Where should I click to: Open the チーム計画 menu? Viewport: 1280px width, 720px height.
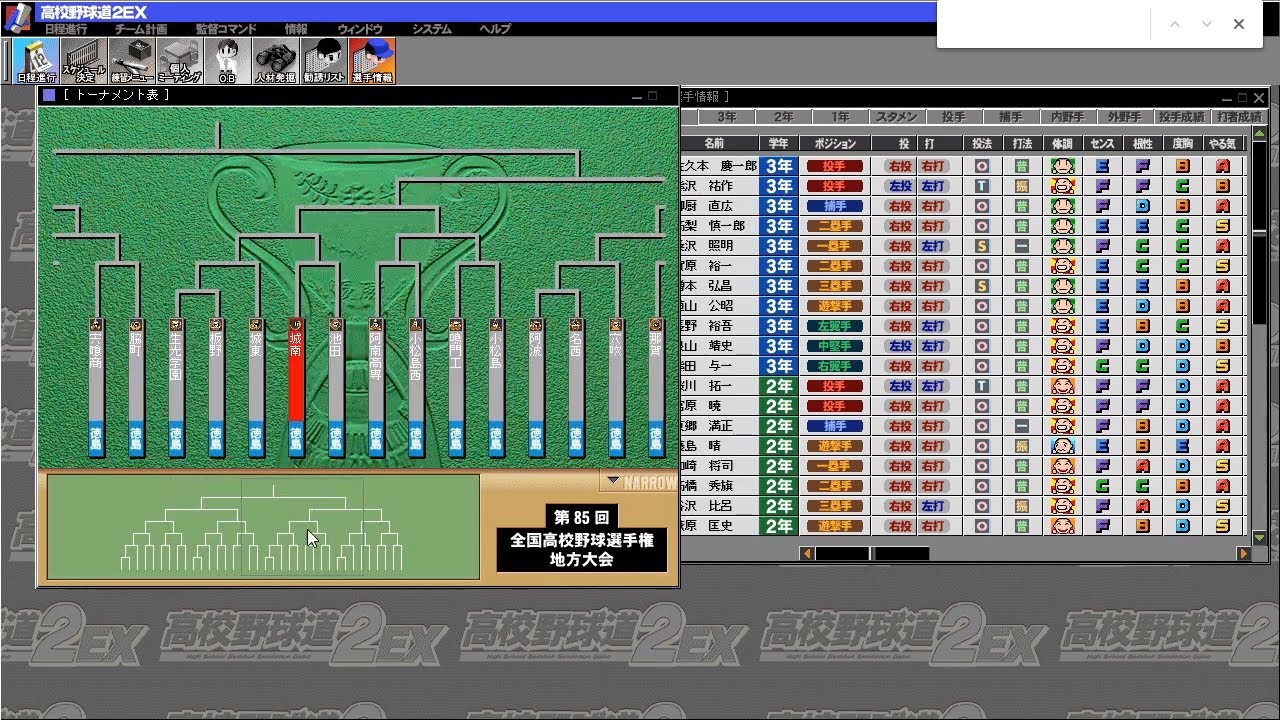coord(141,29)
